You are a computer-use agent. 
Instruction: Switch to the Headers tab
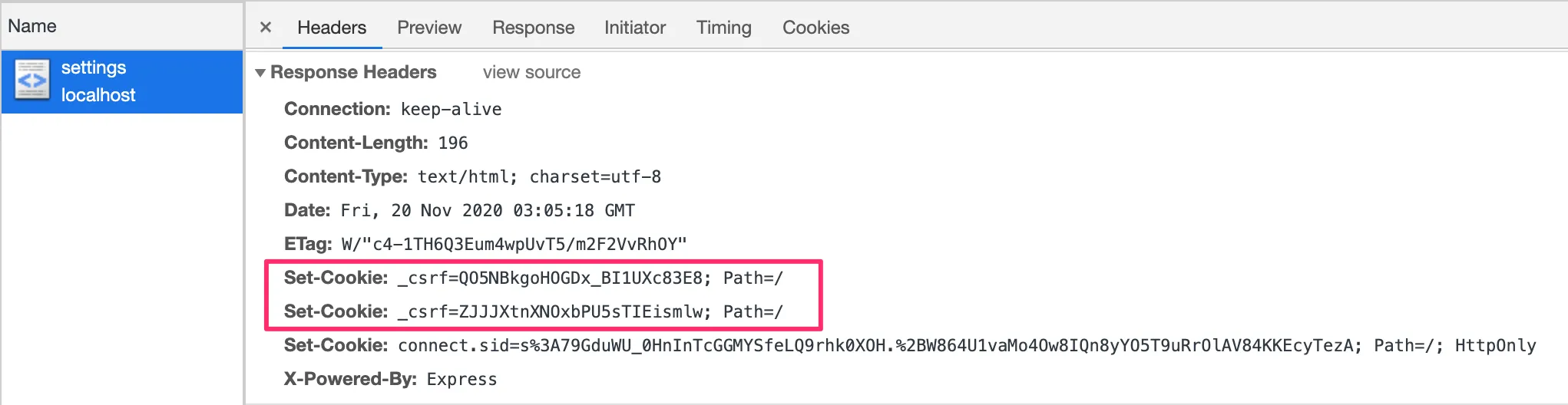tap(331, 28)
